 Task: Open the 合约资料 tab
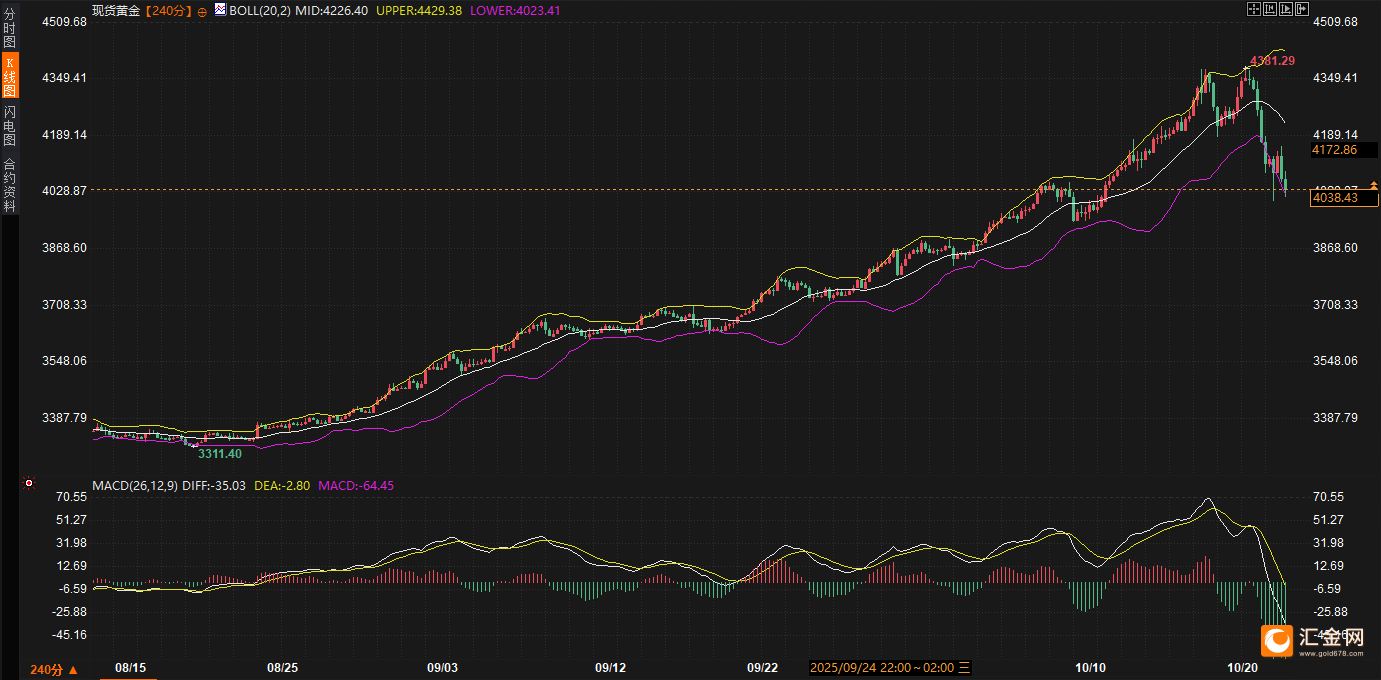(x=9, y=185)
